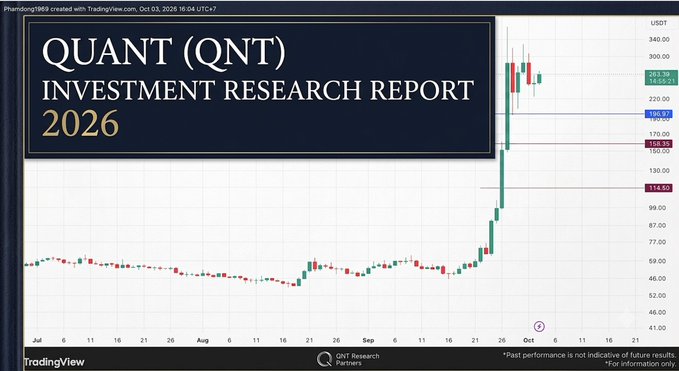Click the Jul label on time axis
Viewport: 679px width, 371px height.
(x=37, y=340)
